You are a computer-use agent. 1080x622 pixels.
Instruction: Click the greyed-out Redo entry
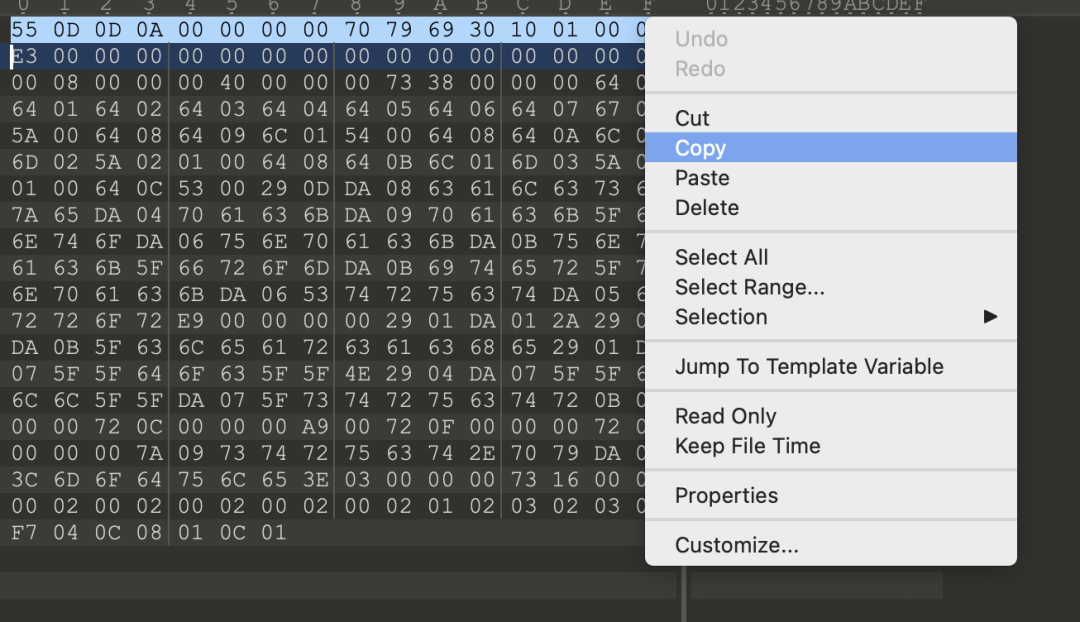click(700, 69)
